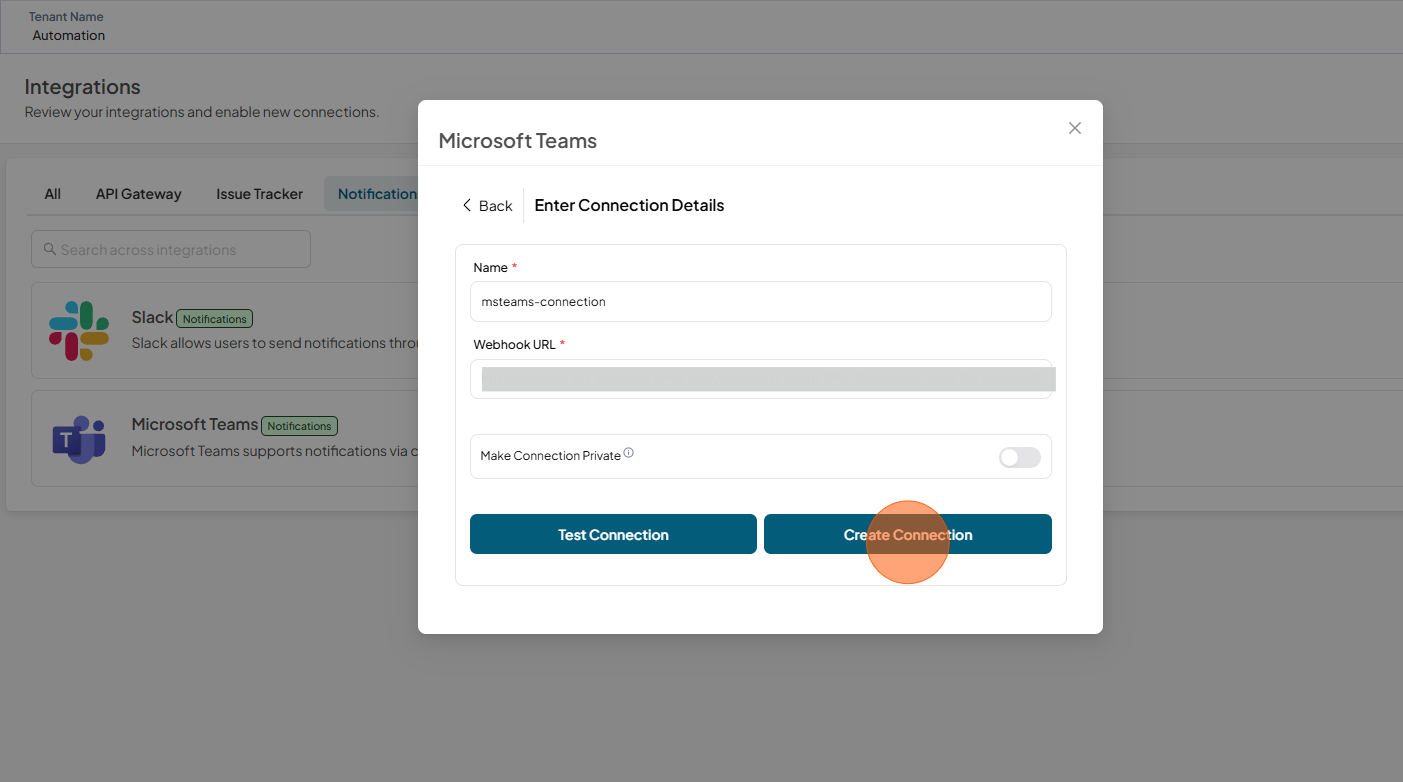Click the Enter Connection Details heading

[630, 205]
